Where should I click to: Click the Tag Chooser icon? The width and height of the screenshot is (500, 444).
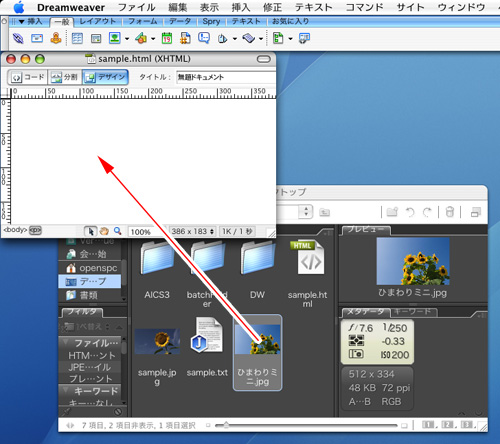pyautogui.click(x=304, y=38)
